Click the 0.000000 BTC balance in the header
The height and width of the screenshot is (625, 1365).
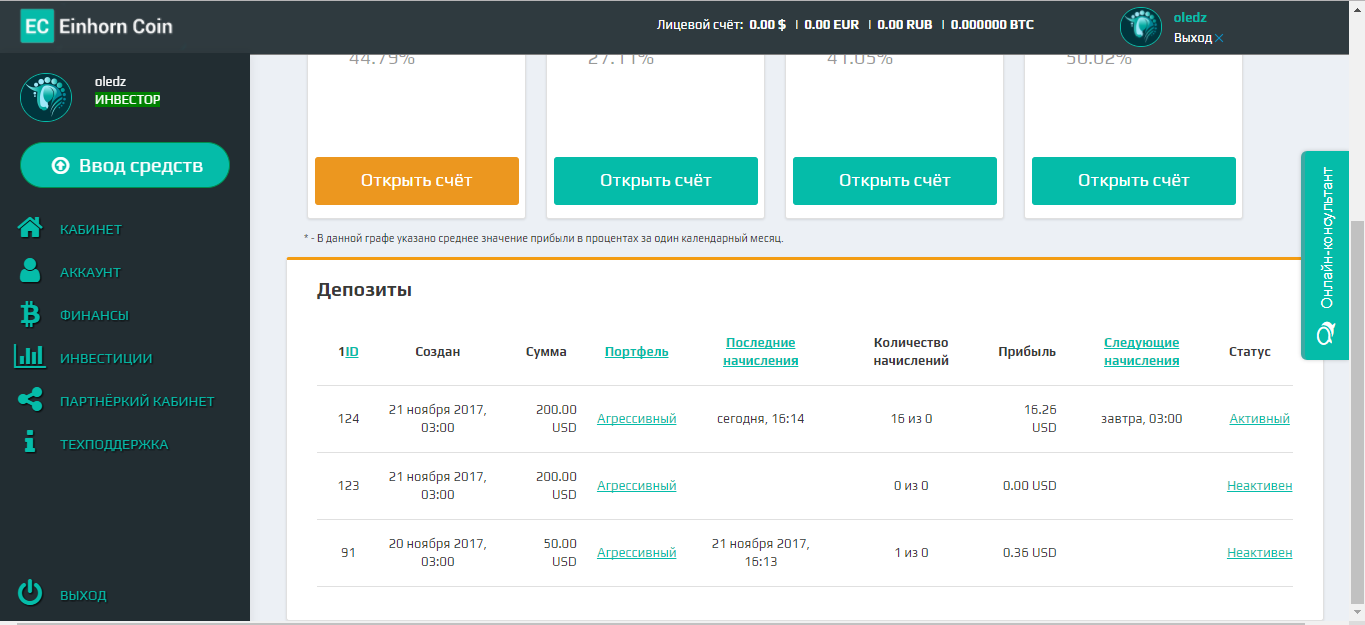click(992, 25)
